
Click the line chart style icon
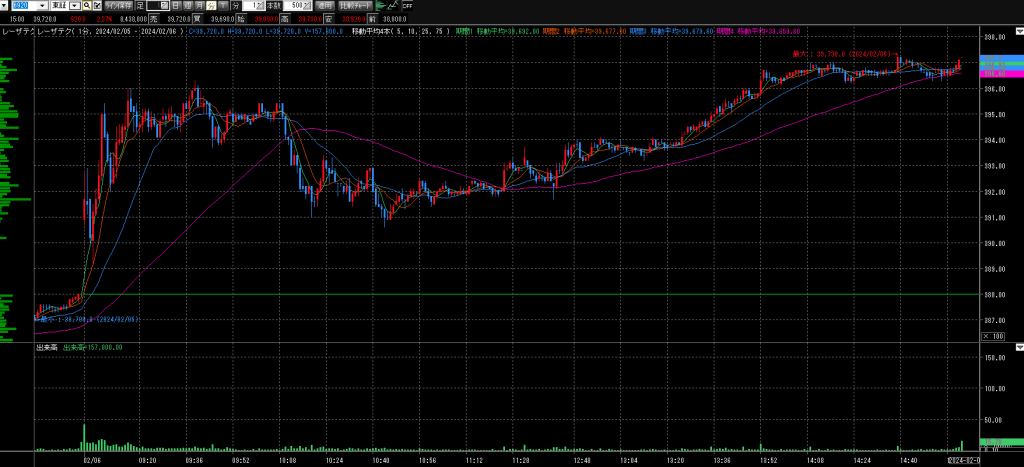coord(393,6)
